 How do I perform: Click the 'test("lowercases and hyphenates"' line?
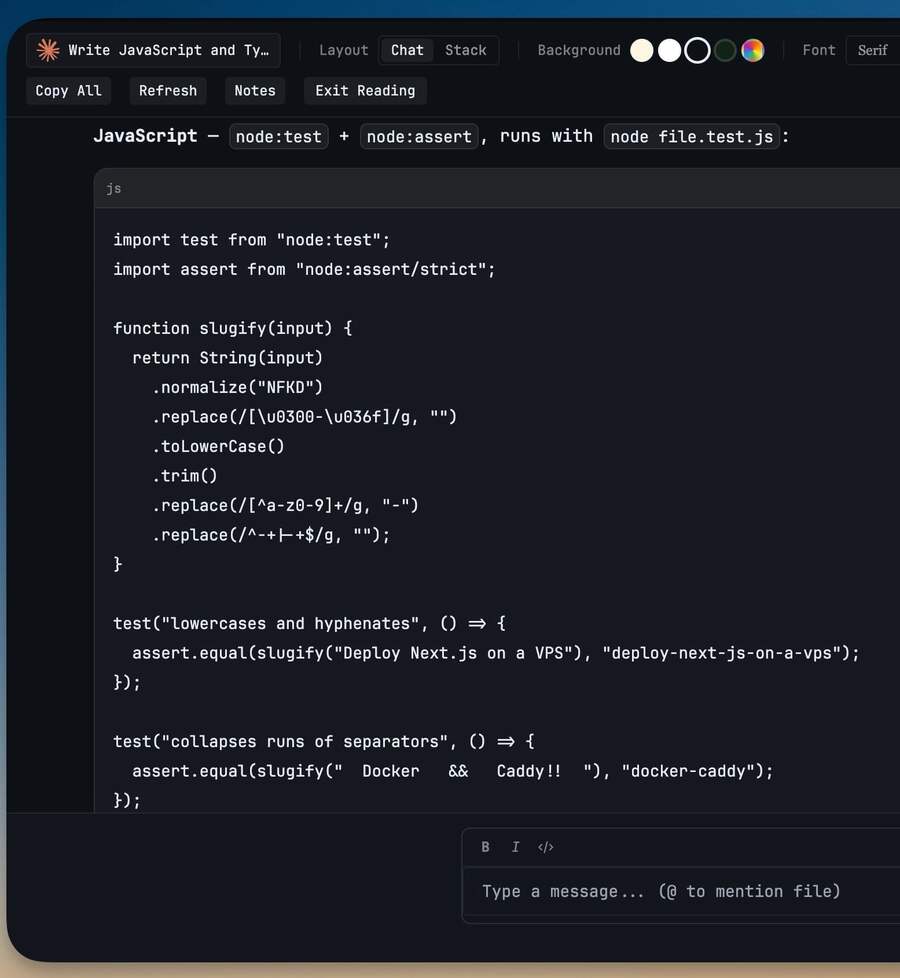(309, 624)
